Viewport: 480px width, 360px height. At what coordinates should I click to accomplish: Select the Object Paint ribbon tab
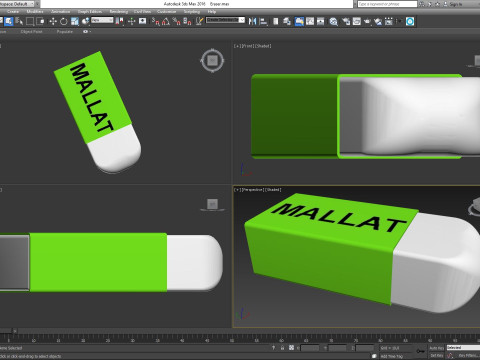[x=31, y=32]
